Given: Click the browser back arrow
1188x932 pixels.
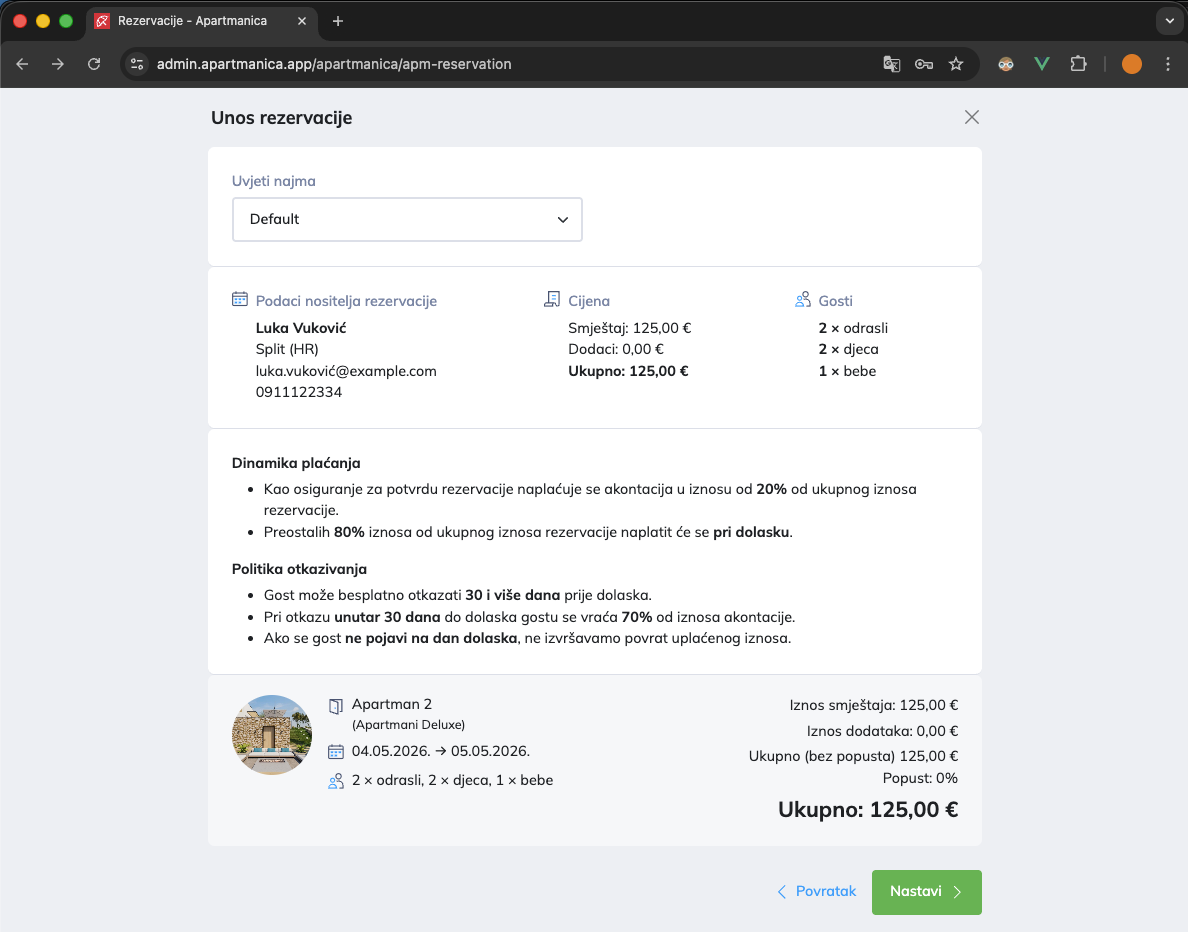Looking at the screenshot, I should click(22, 64).
